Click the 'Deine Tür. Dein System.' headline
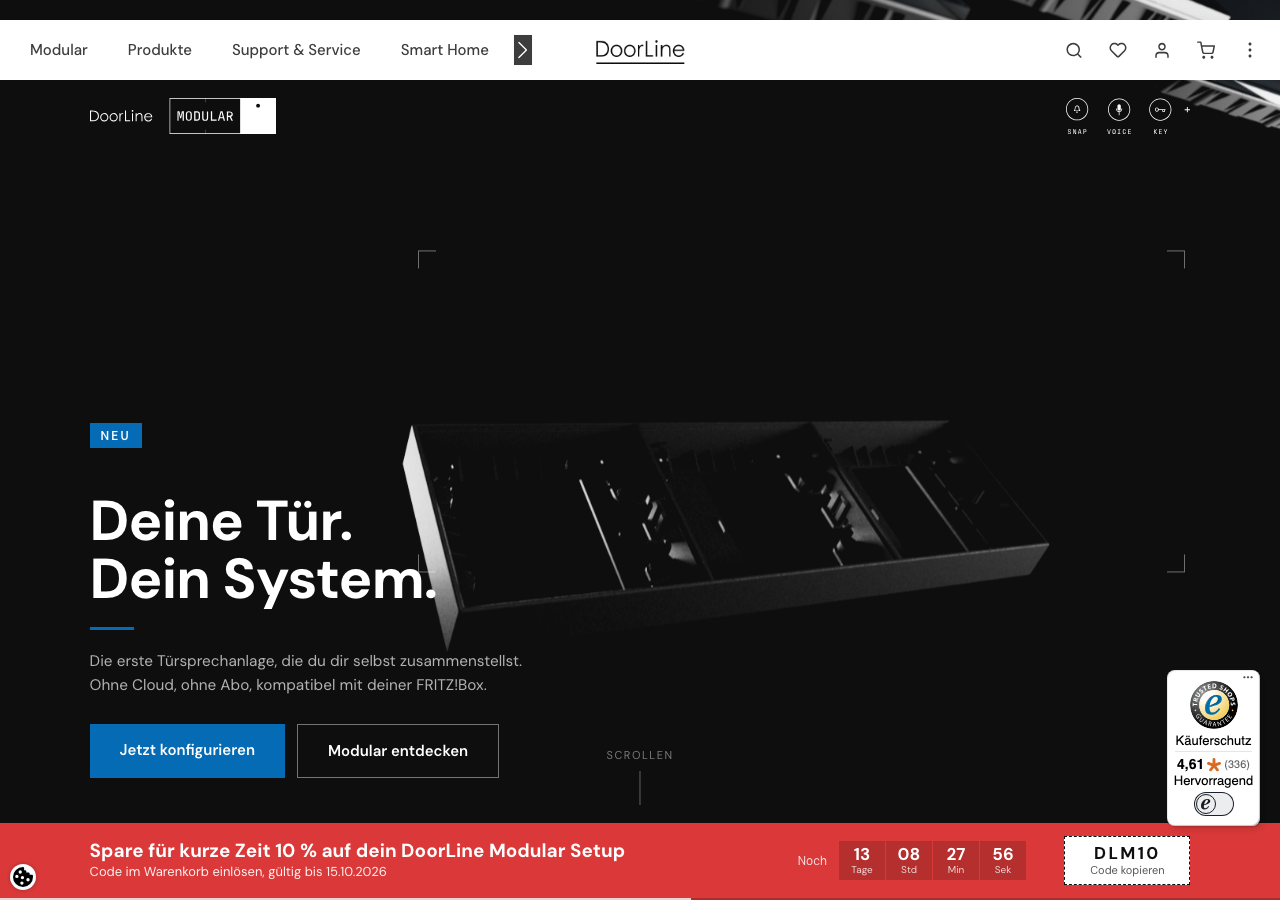 [x=264, y=549]
